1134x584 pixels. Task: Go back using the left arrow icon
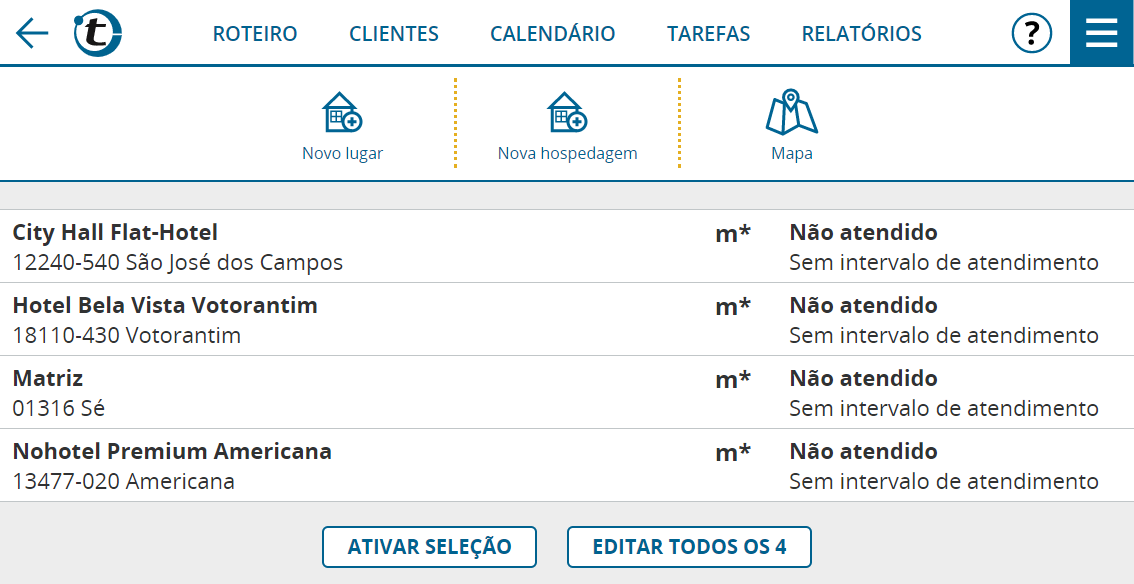[x=32, y=33]
